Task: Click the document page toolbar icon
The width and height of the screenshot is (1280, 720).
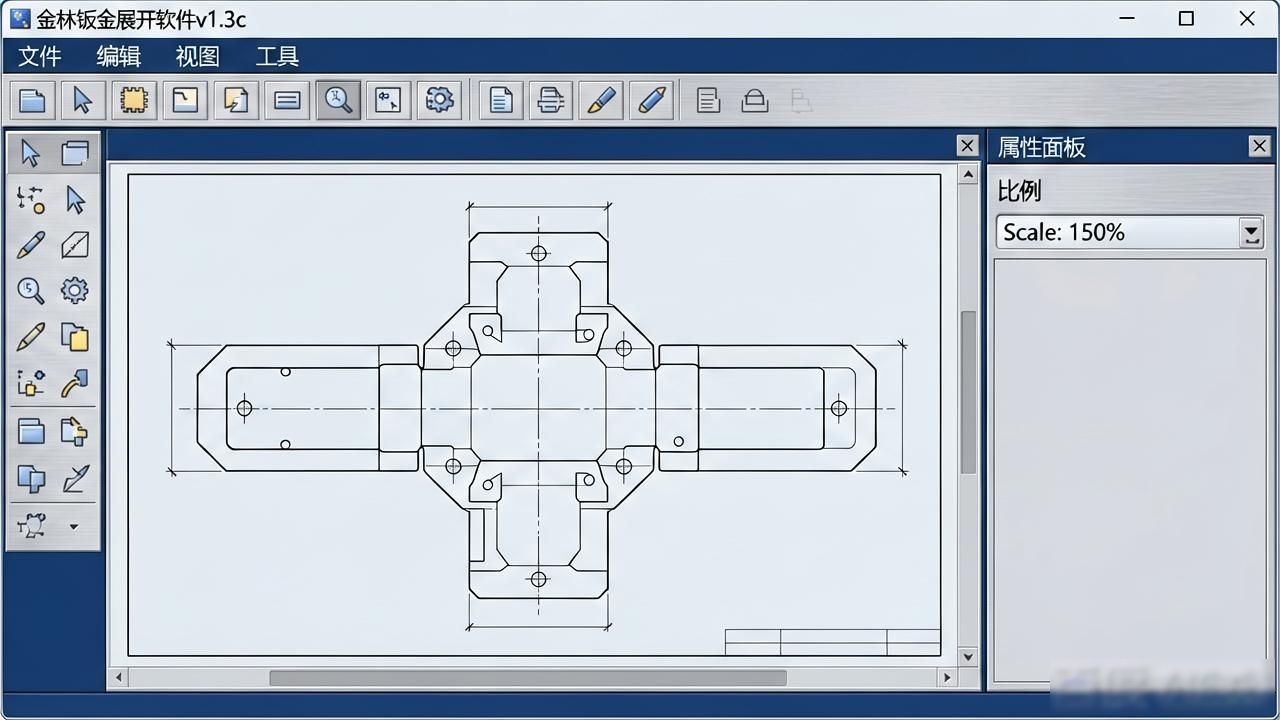Action: [501, 100]
